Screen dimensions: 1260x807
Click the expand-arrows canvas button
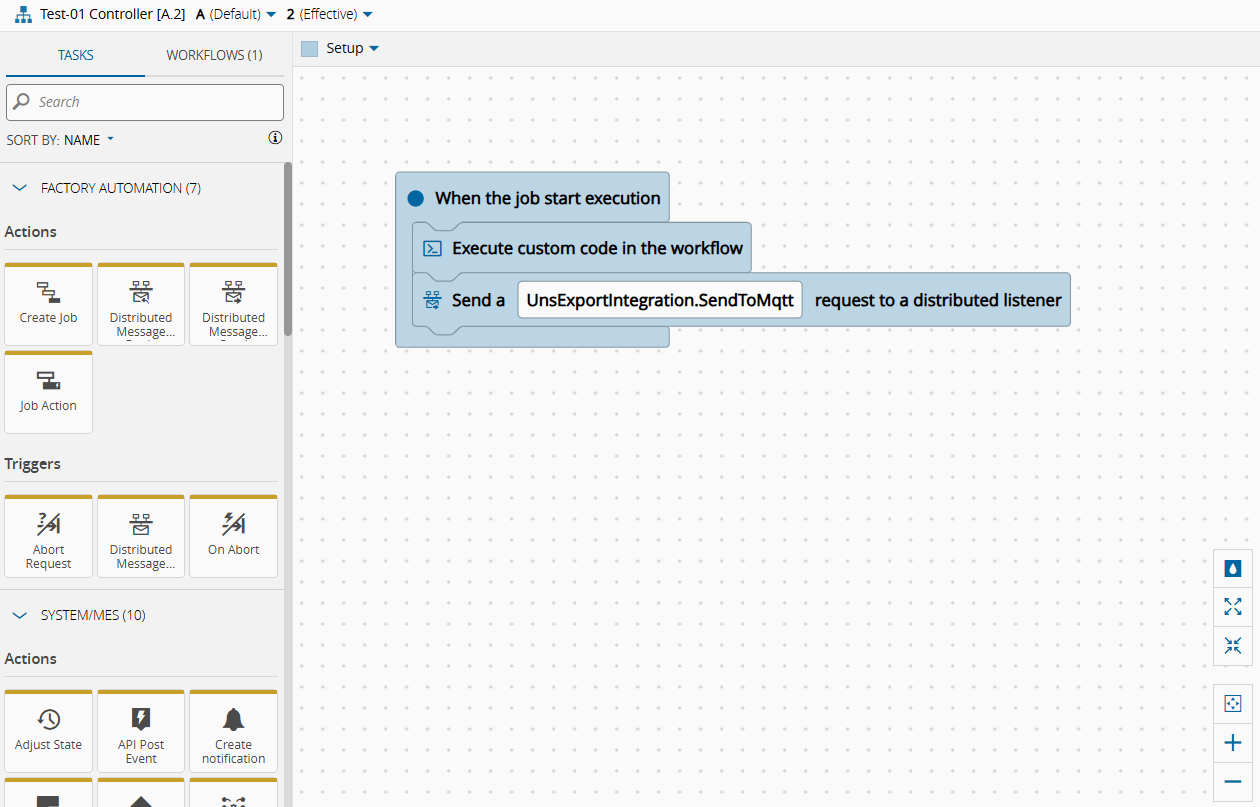[x=1232, y=606]
